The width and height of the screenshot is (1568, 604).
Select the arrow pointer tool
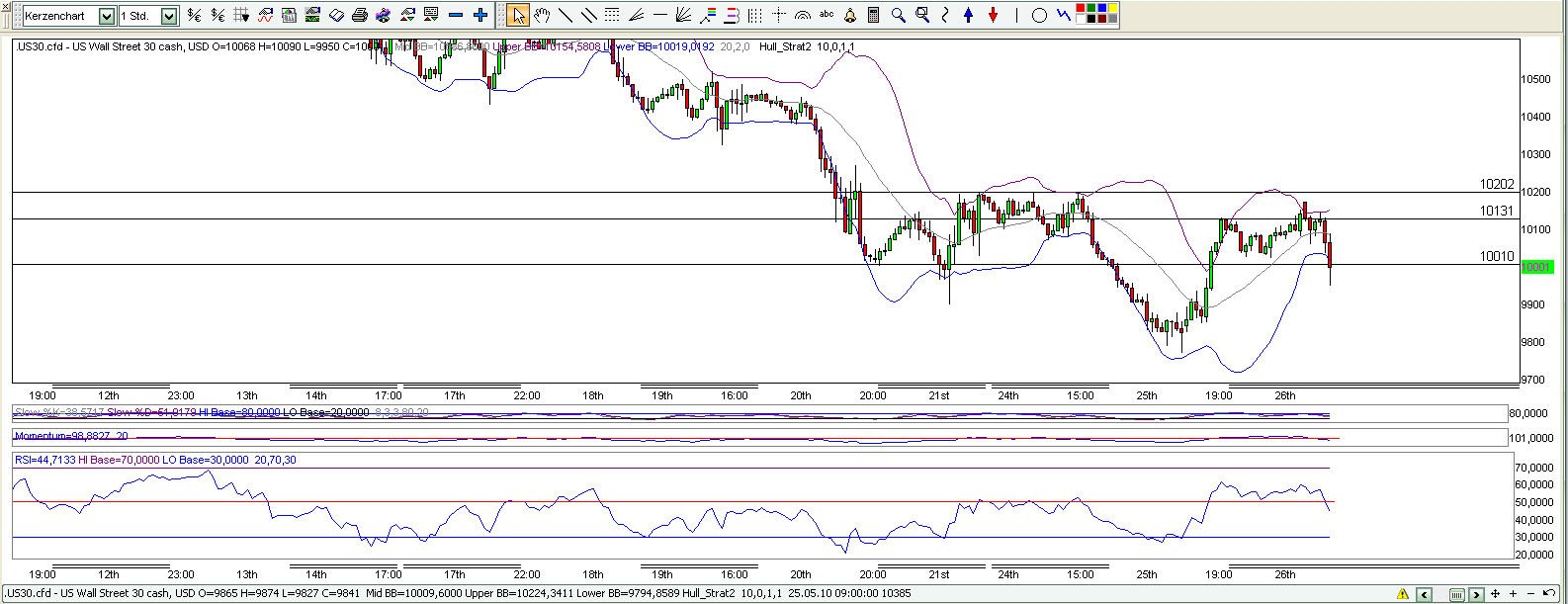518,15
